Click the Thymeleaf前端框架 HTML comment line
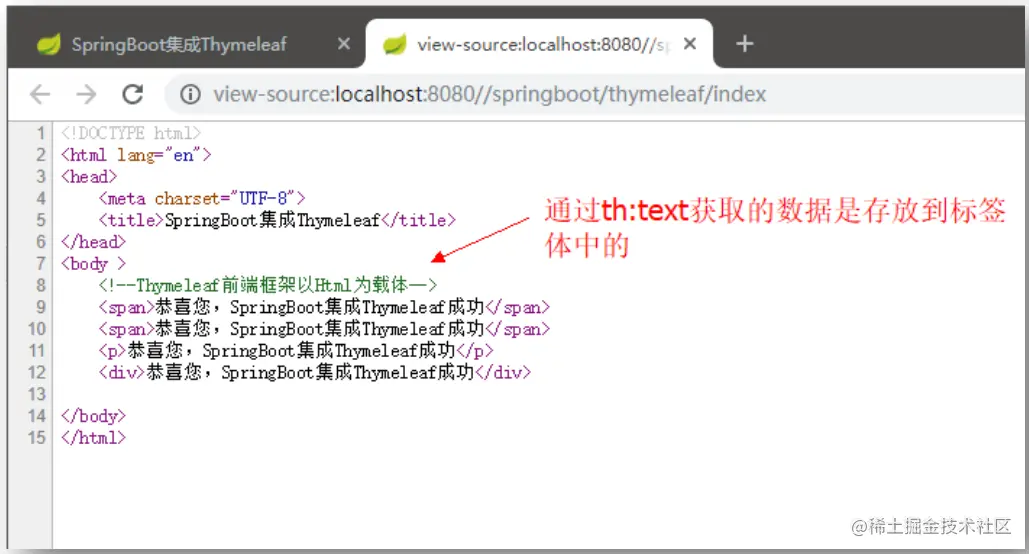The image size is (1029, 554). [x=268, y=285]
